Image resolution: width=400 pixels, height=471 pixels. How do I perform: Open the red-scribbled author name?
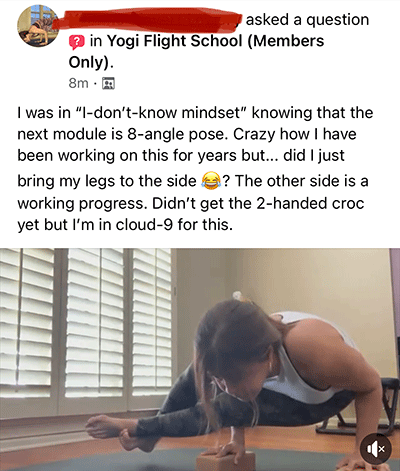[x=148, y=21]
